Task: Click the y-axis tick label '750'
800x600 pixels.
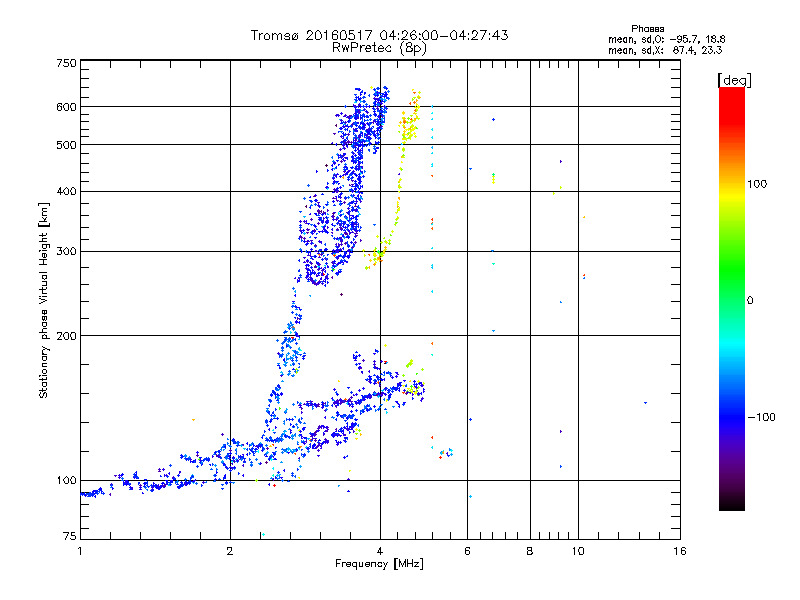Action: (66, 63)
